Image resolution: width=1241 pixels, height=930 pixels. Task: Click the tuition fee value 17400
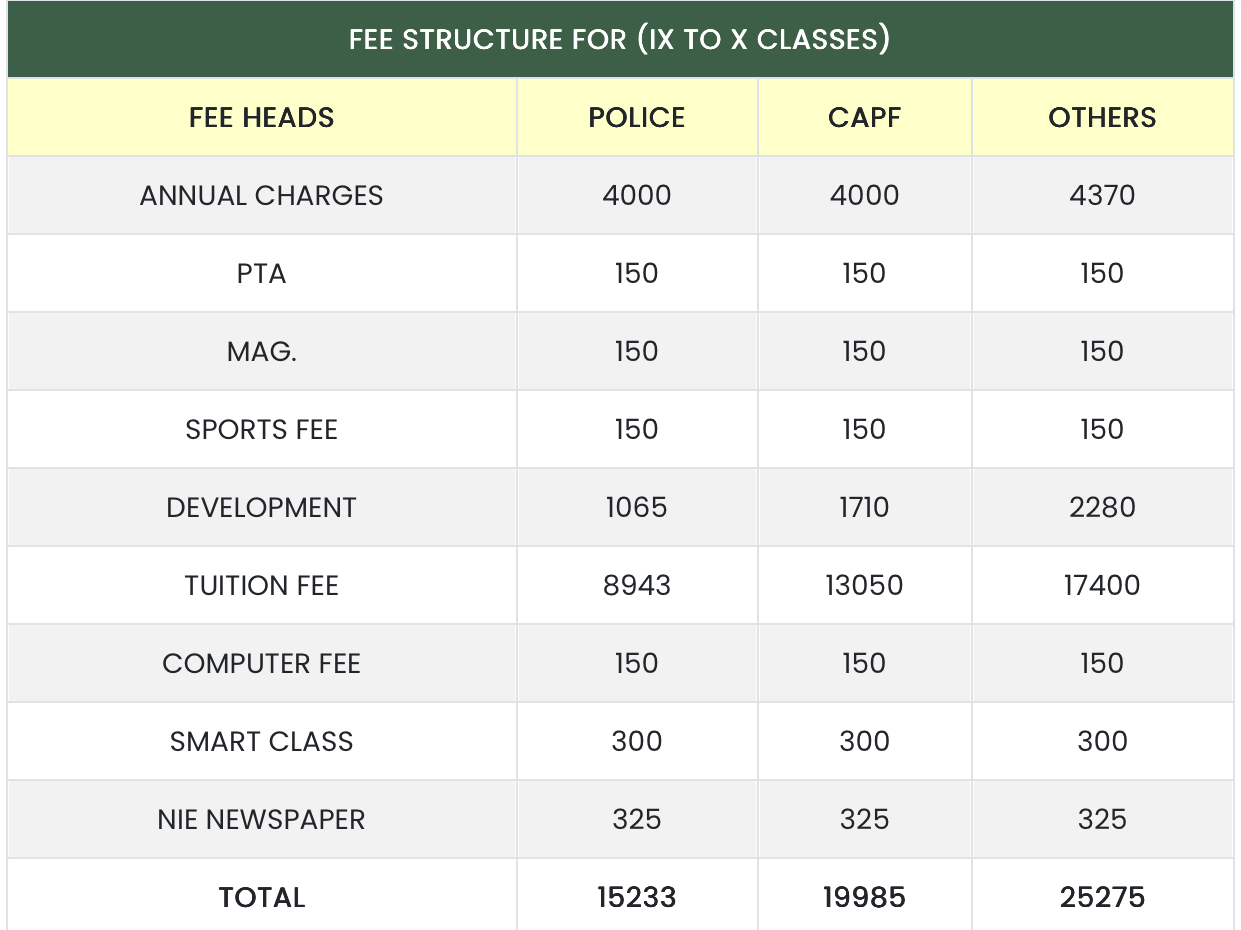[1102, 585]
